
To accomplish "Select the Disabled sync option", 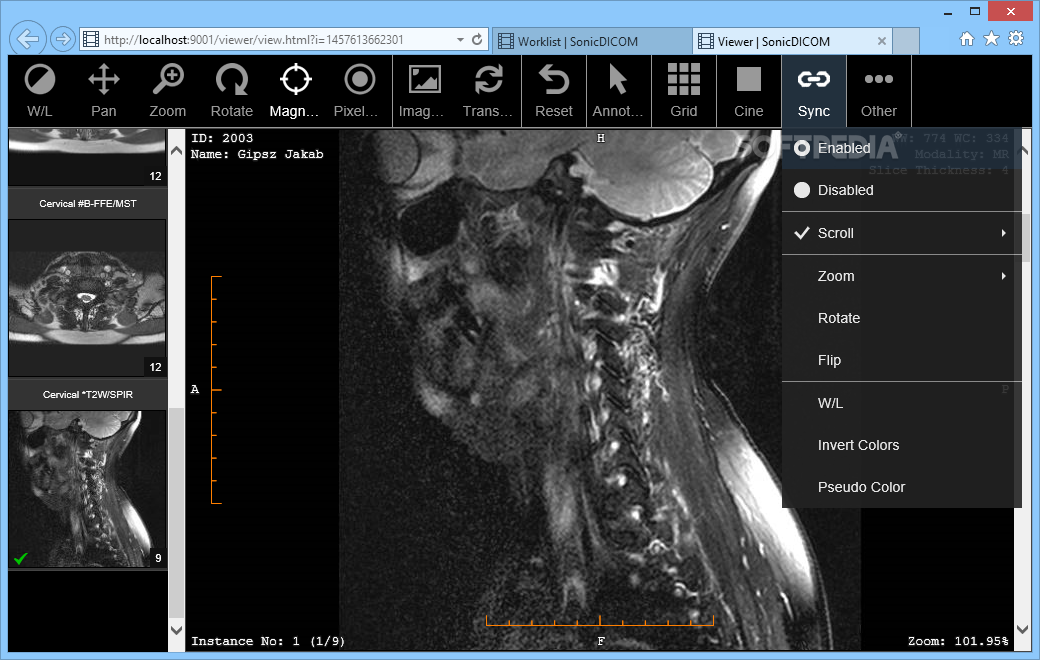I will pos(901,190).
